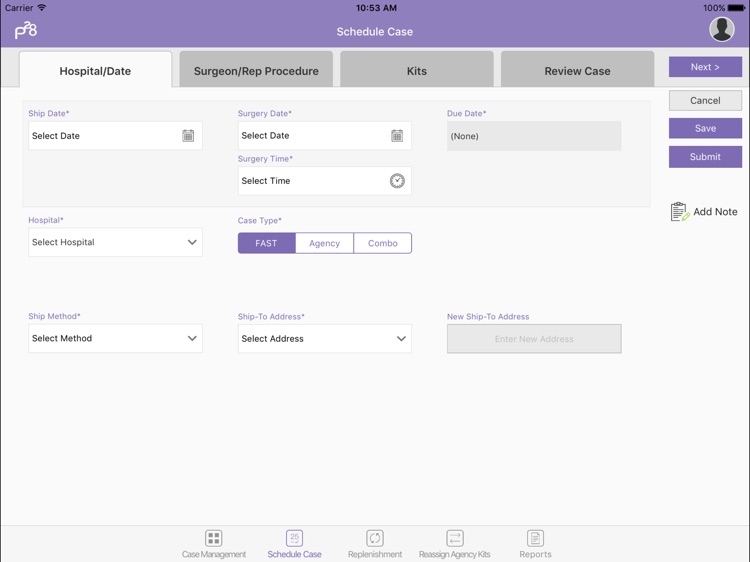This screenshot has height=562, width=750.
Task: Open Case Management grid icon
Action: 213,538
